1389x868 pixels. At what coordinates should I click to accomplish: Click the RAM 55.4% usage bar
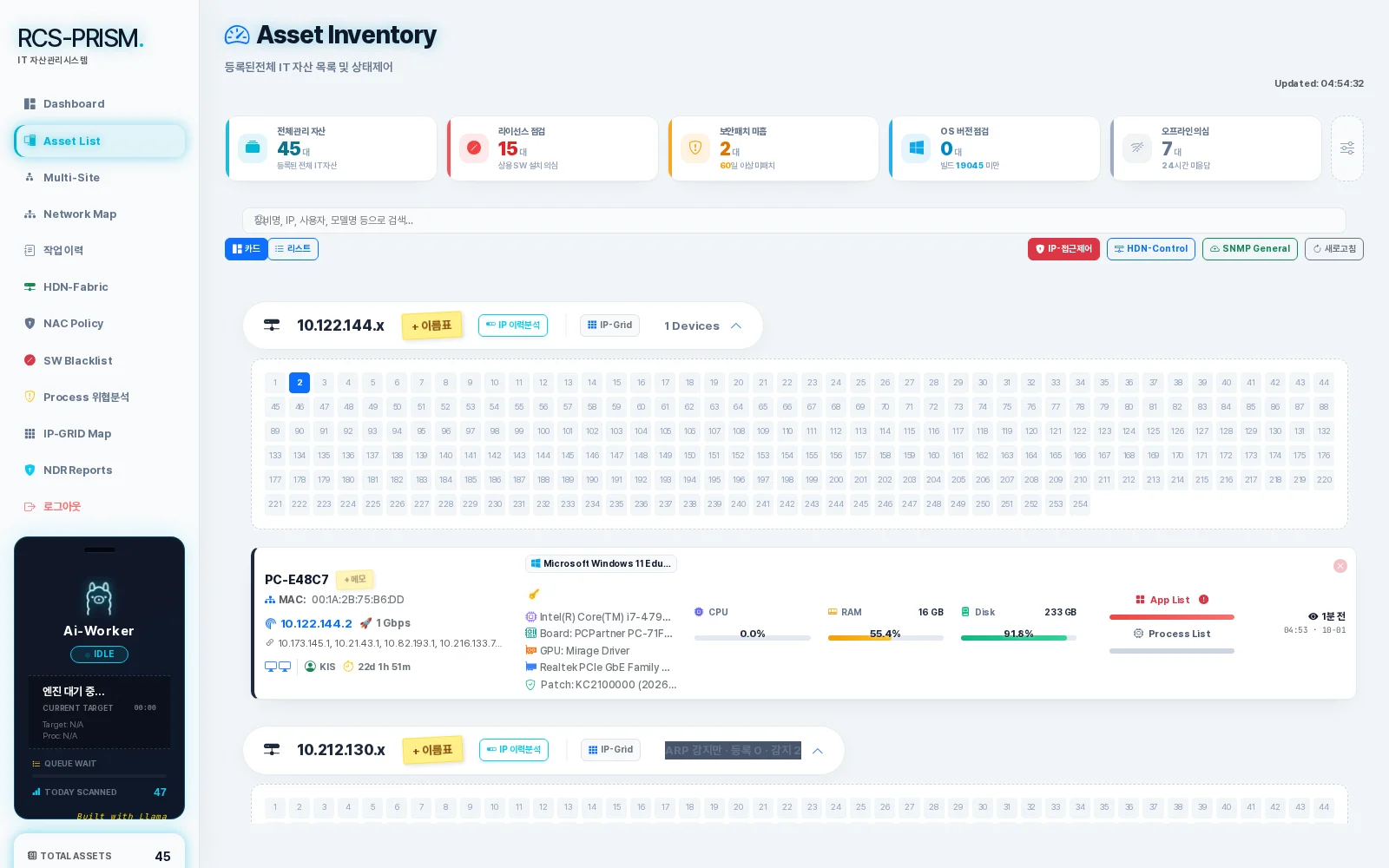pos(885,638)
